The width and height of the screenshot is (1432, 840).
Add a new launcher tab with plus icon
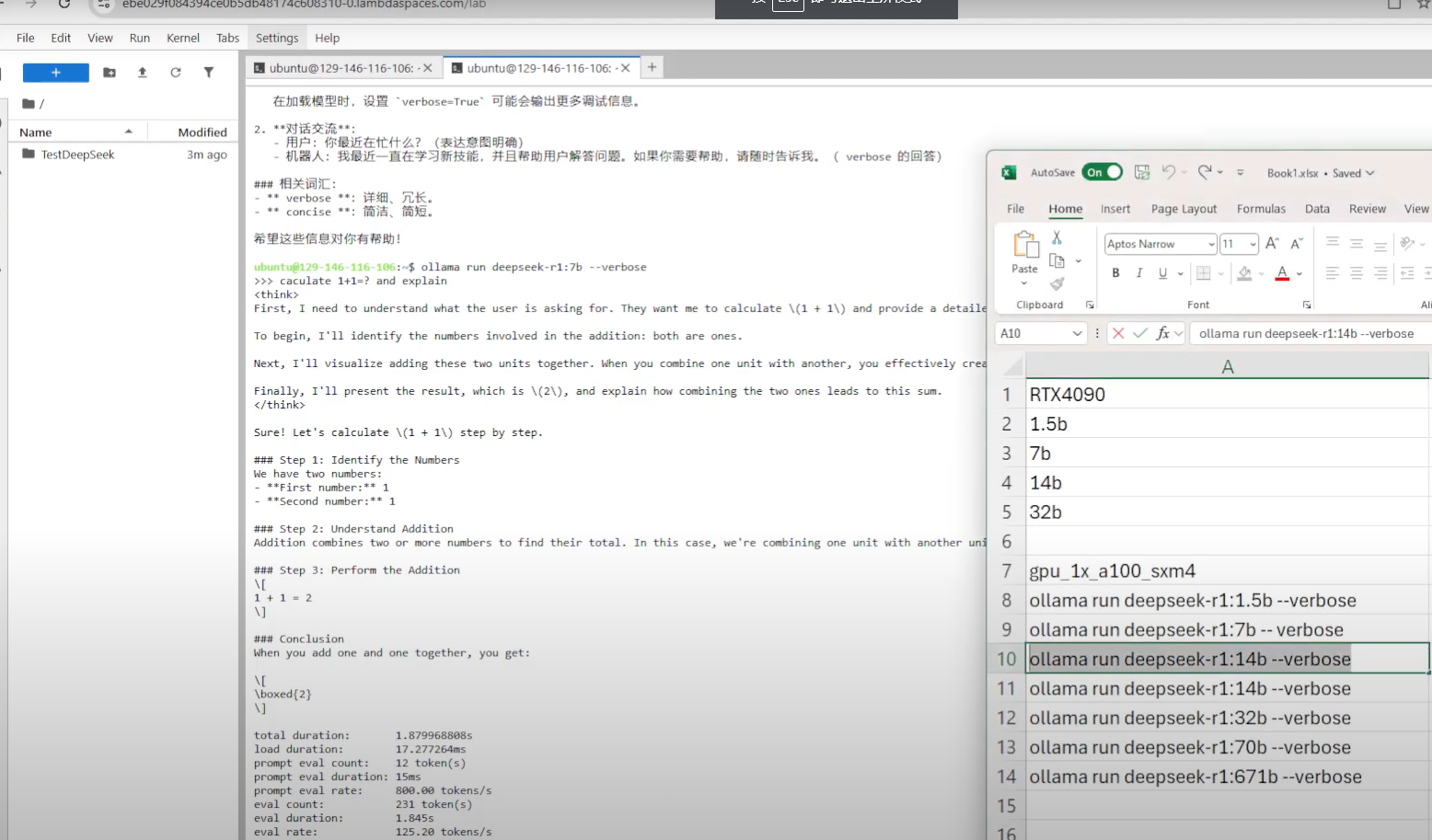[652, 67]
